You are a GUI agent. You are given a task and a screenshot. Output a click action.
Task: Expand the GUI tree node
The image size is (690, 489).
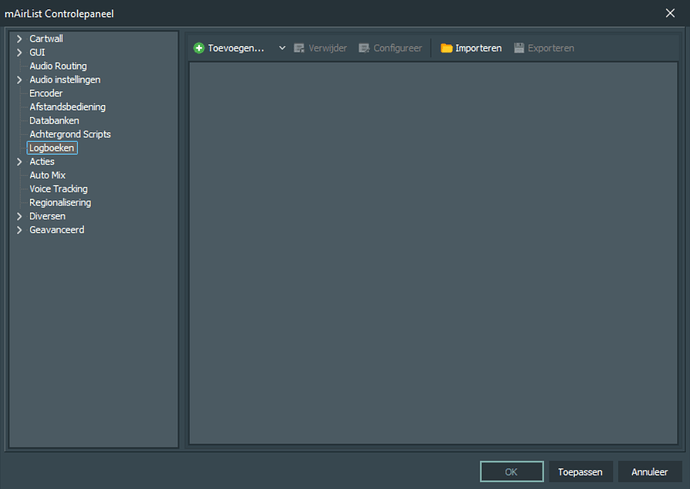[x=19, y=52]
